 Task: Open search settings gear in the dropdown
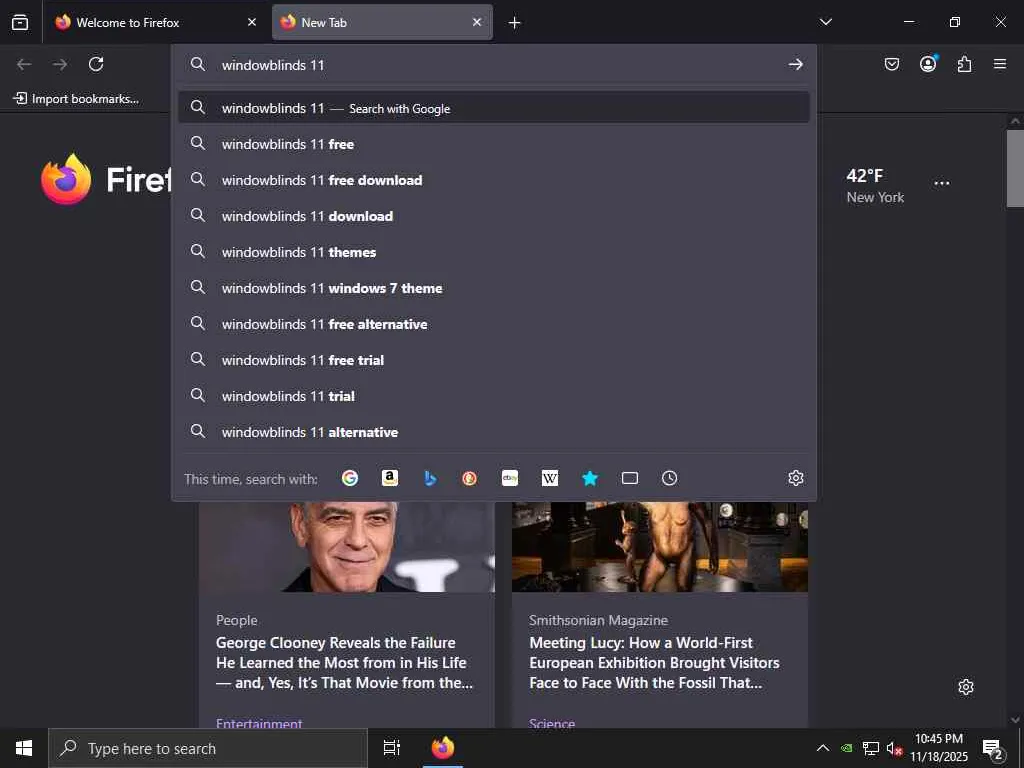click(x=795, y=478)
